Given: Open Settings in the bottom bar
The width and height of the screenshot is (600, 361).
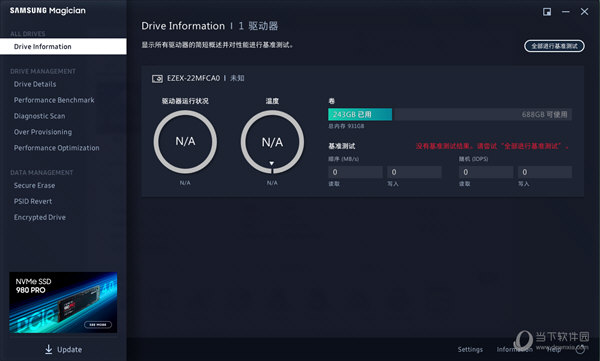Looking at the screenshot, I should (470, 350).
